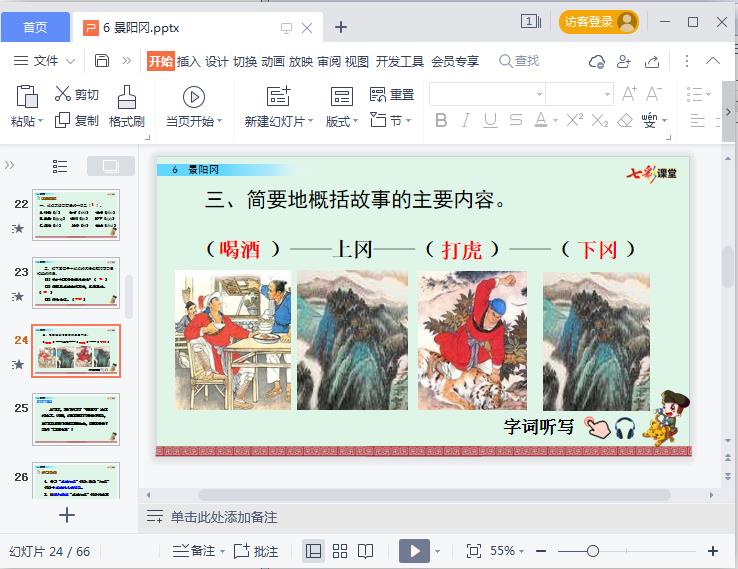Click the Save icon in quick toolbar

[x=102, y=61]
